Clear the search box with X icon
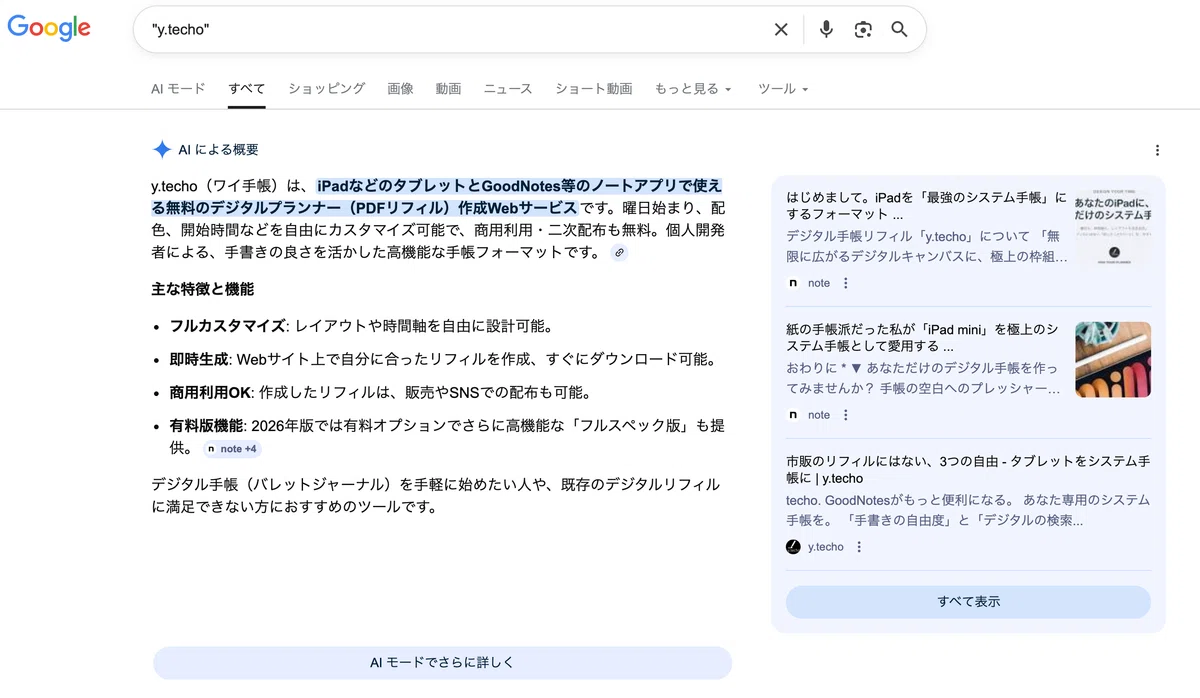Viewport: 1200px width, 698px height. click(x=781, y=30)
